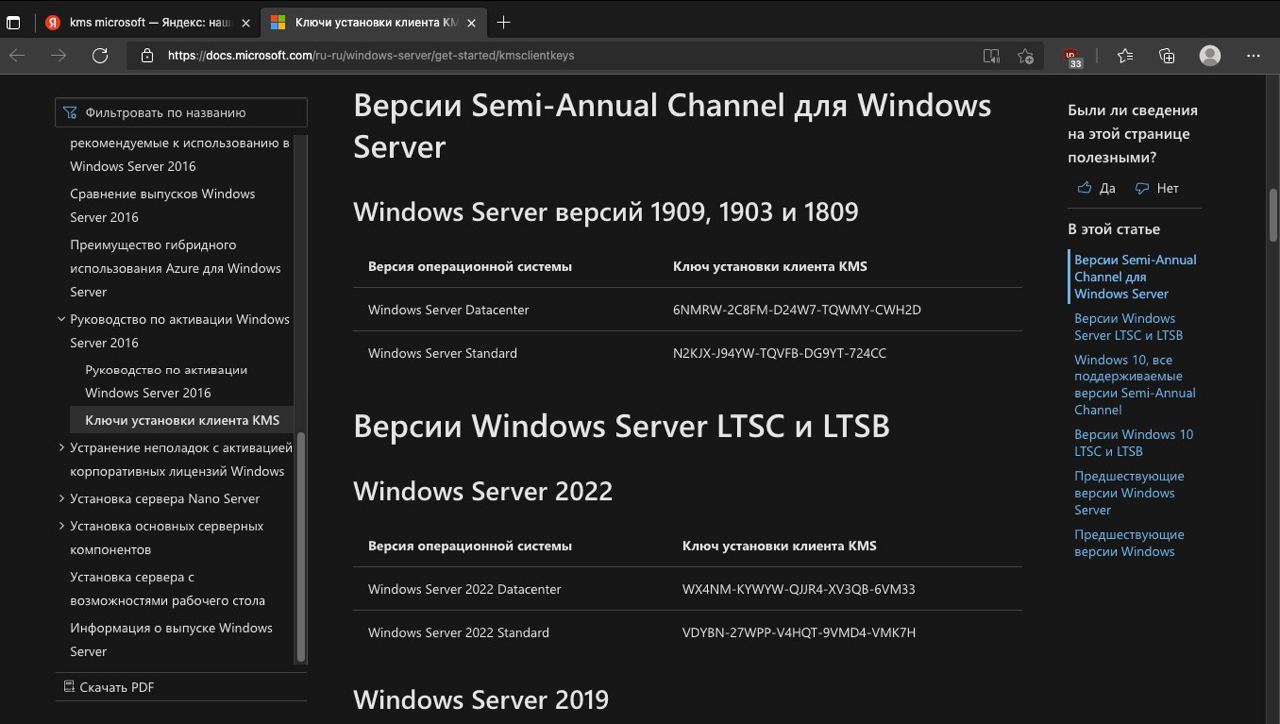
Task: Click key VDYBN-27WPP-V4HQT-9VMD4-VMK7H
Action: [798, 633]
